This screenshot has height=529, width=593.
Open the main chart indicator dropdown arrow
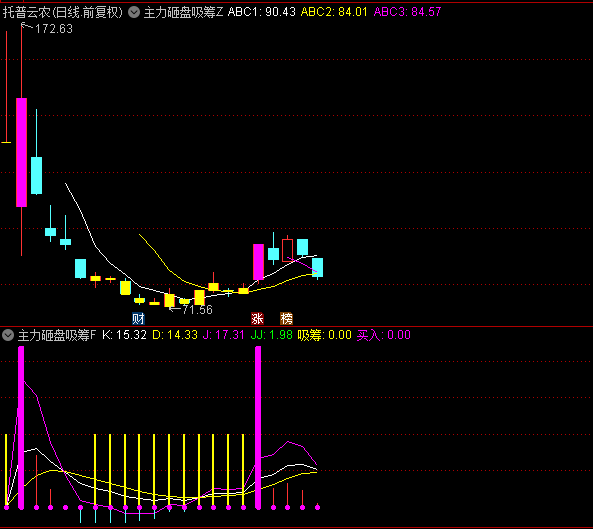click(x=134, y=12)
